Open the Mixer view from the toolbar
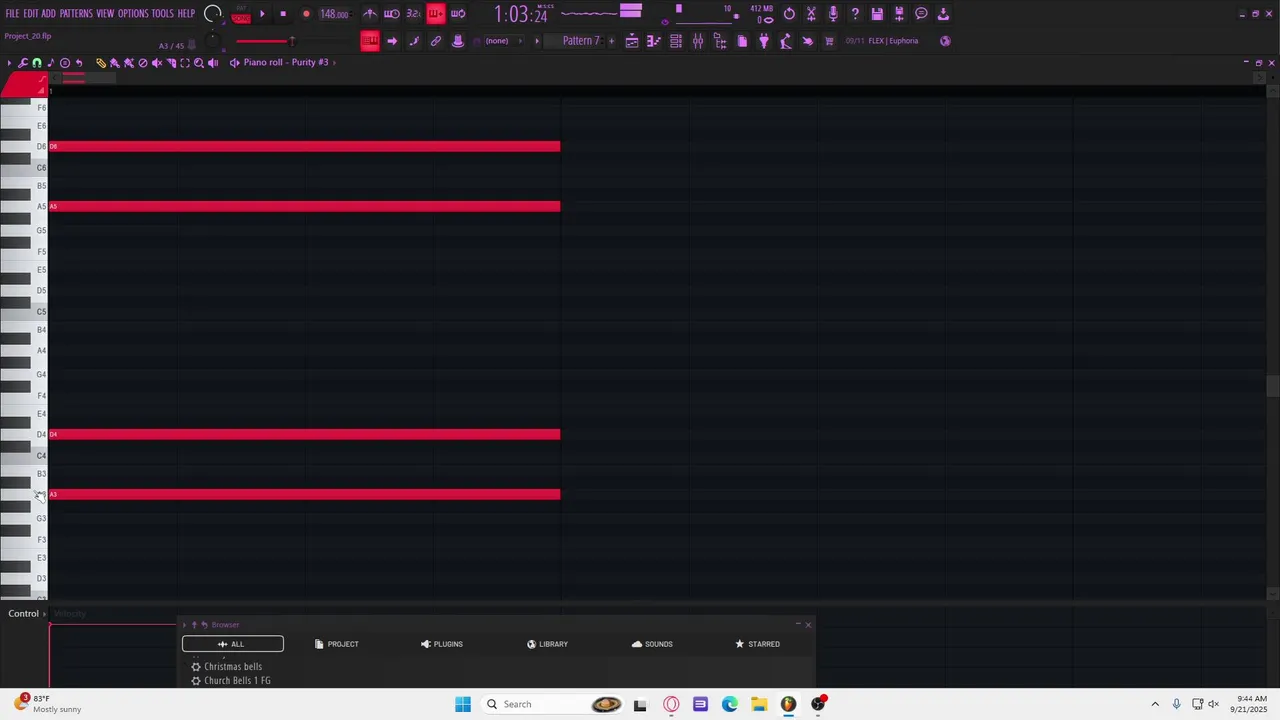Screen dimensions: 1280x720 coord(698,41)
